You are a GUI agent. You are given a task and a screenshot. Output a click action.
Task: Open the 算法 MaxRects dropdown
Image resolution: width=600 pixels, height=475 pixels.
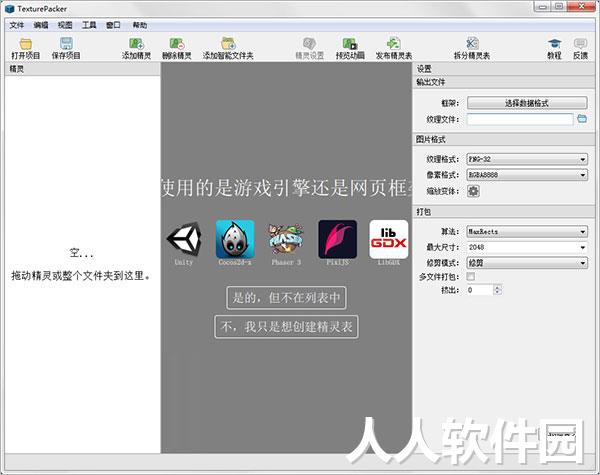click(x=527, y=232)
